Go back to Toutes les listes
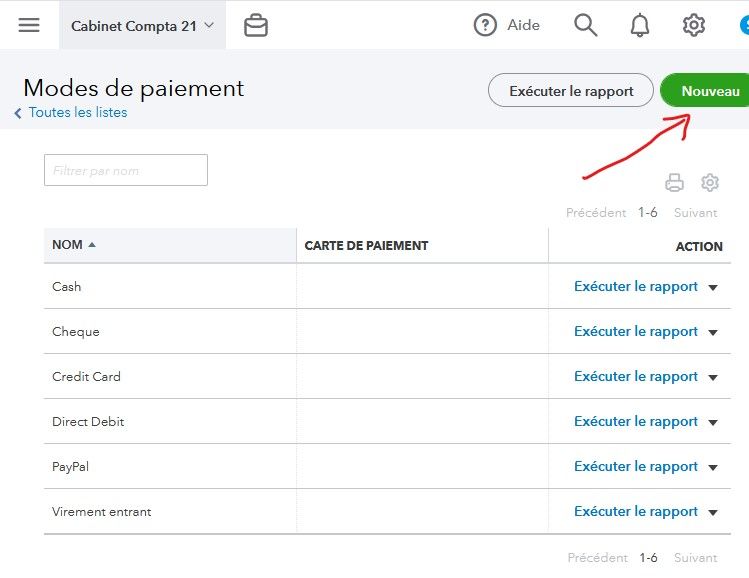The image size is (749, 578). coord(77,113)
